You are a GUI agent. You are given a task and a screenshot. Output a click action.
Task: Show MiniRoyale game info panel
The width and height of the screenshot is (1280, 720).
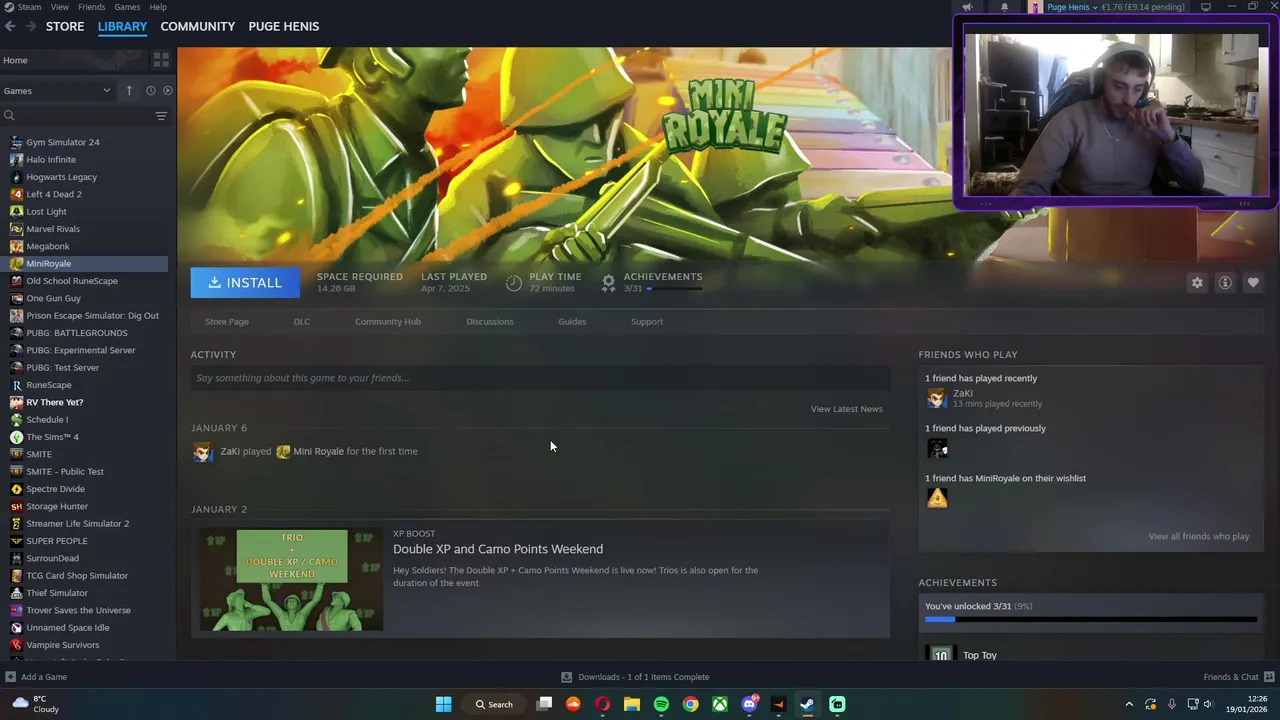coord(1225,283)
